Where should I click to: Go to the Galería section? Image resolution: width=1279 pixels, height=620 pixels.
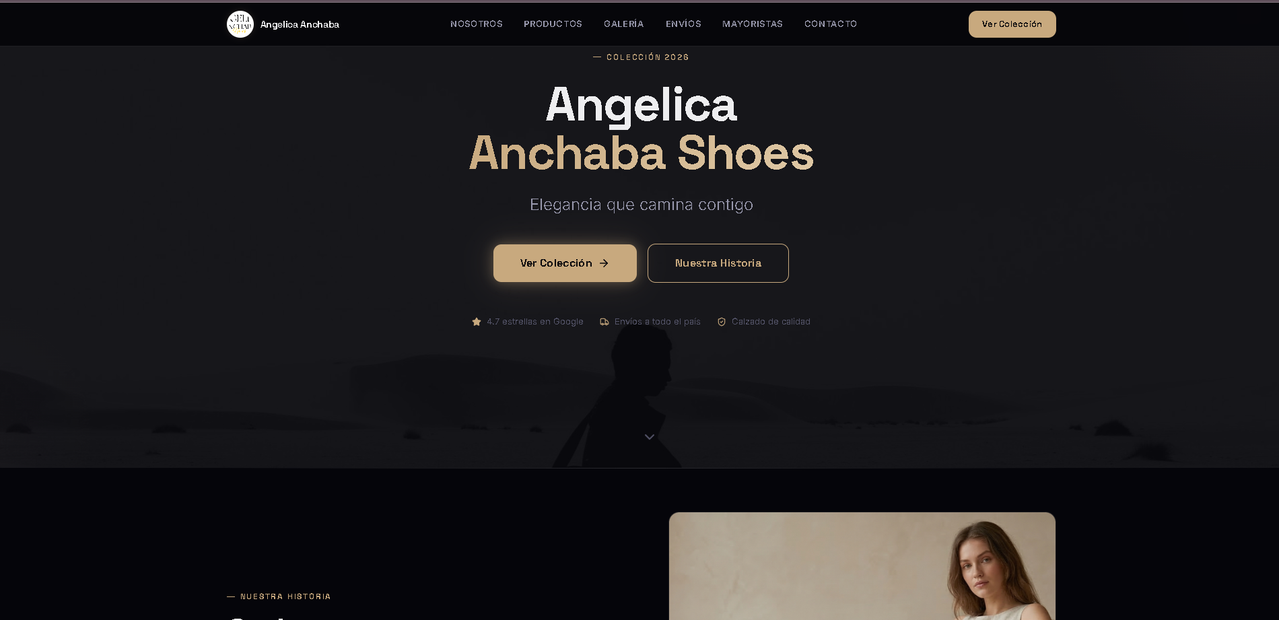[x=624, y=24]
